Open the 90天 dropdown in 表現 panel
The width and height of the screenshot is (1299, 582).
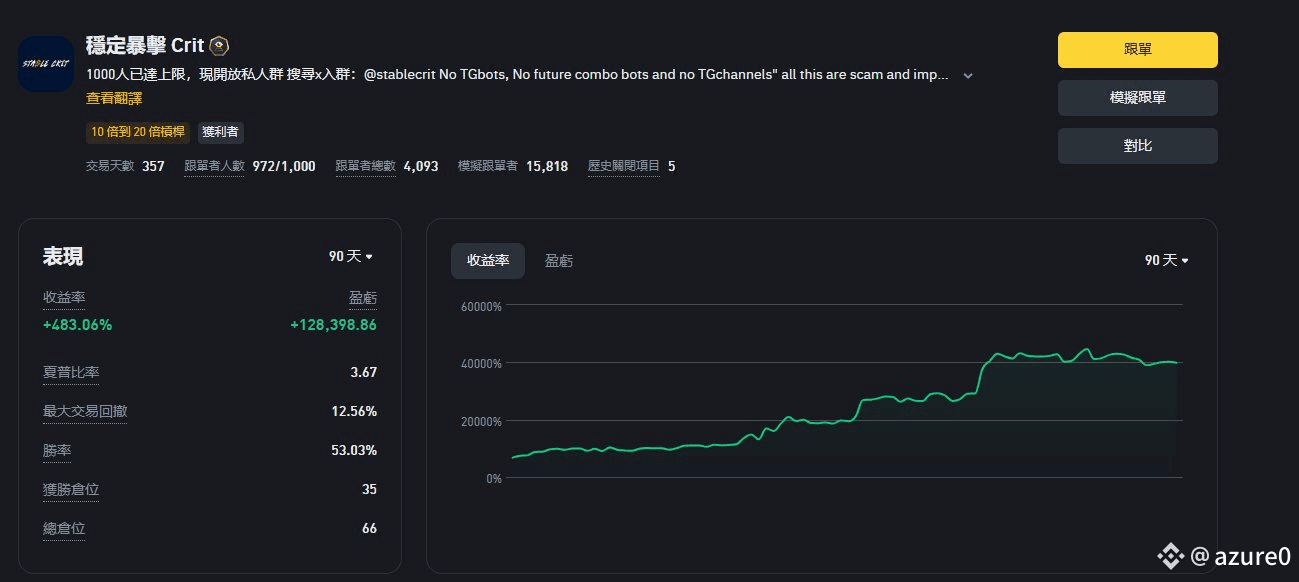coord(351,256)
